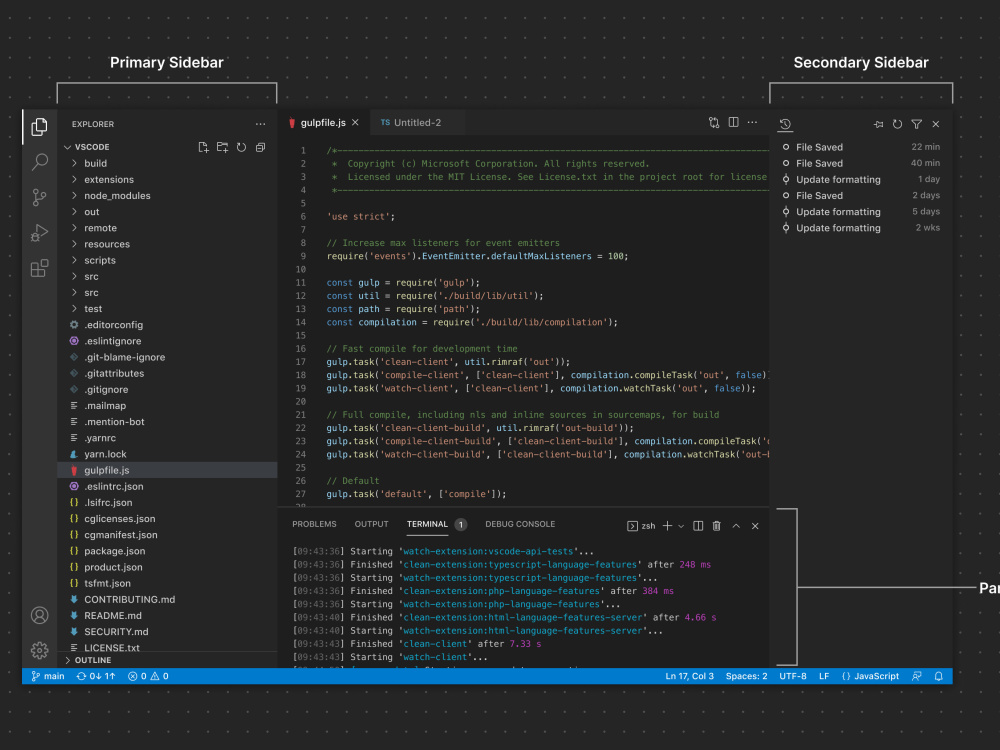Open .eslintrc.json in Explorer

(167, 486)
